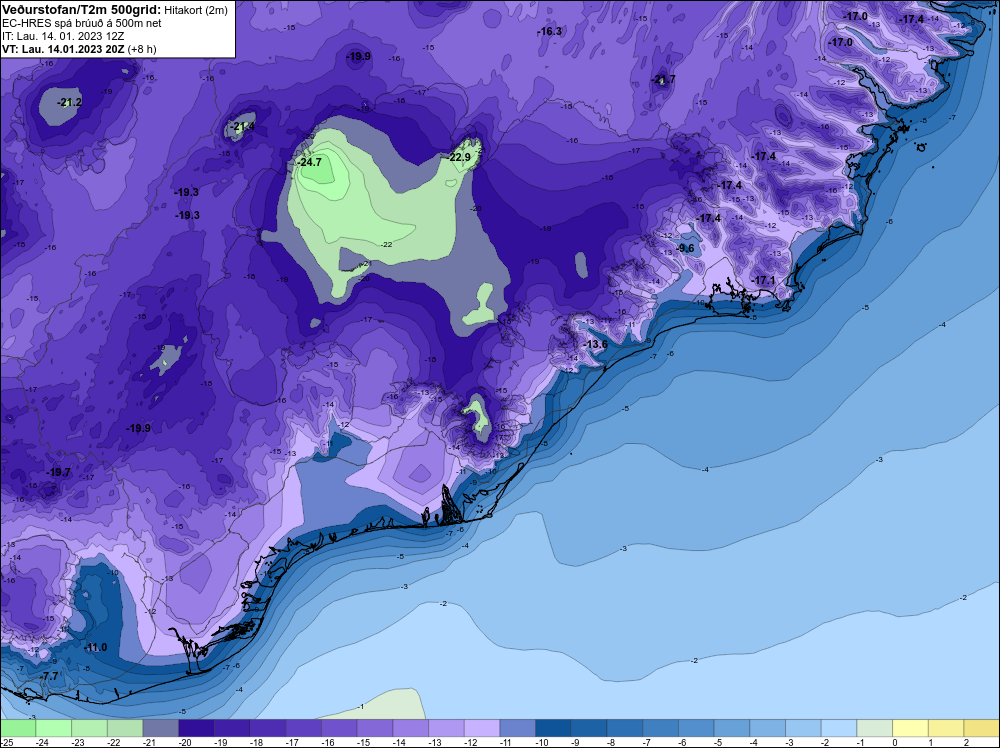Click the coldest temperature label -24.7

(310, 163)
